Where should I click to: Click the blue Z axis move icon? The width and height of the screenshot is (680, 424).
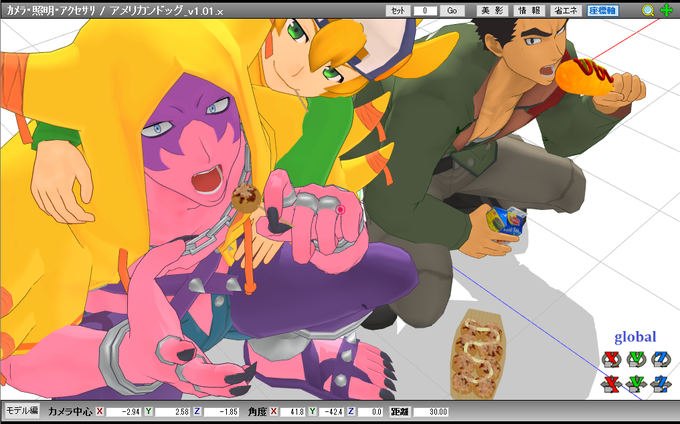661,384
